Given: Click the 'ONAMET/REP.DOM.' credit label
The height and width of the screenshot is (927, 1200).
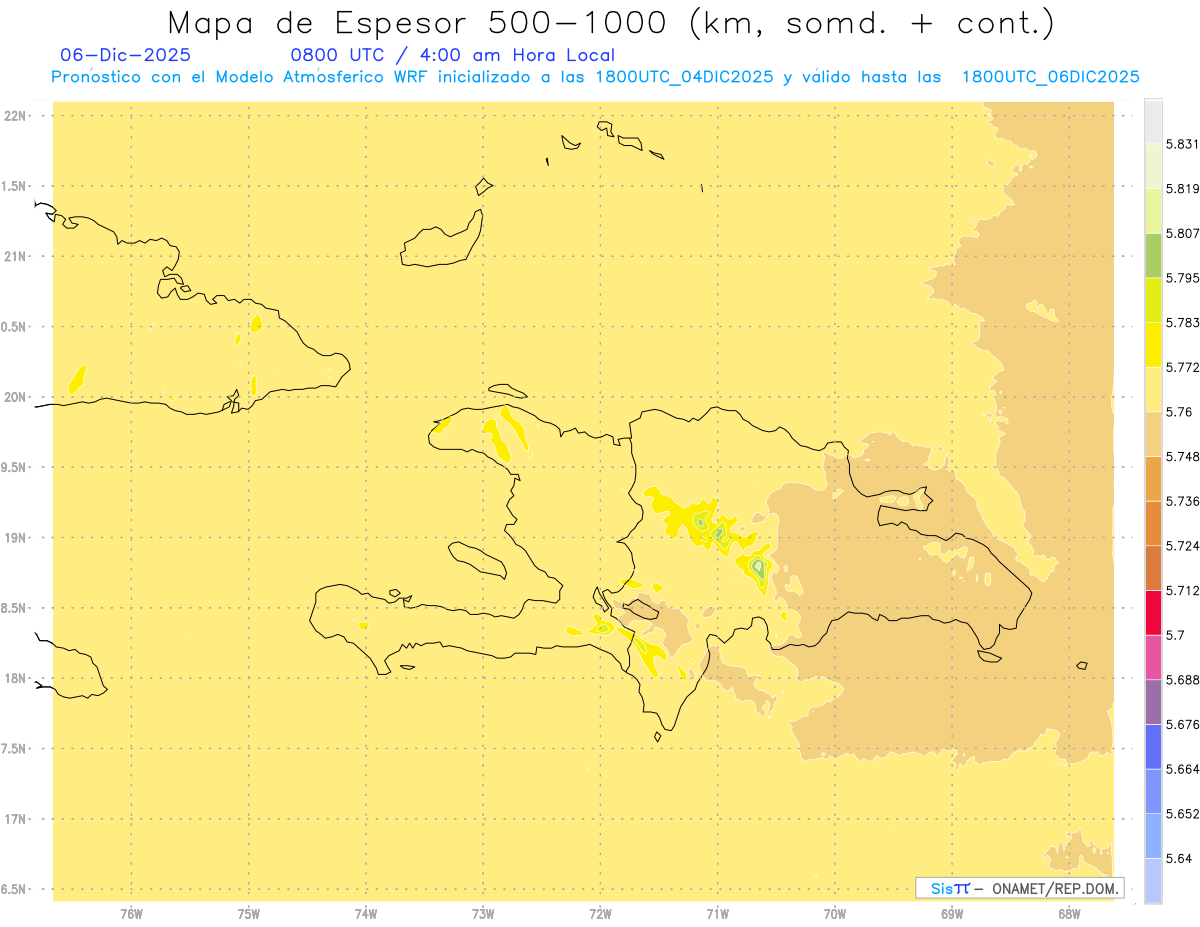Looking at the screenshot, I should [1055, 888].
